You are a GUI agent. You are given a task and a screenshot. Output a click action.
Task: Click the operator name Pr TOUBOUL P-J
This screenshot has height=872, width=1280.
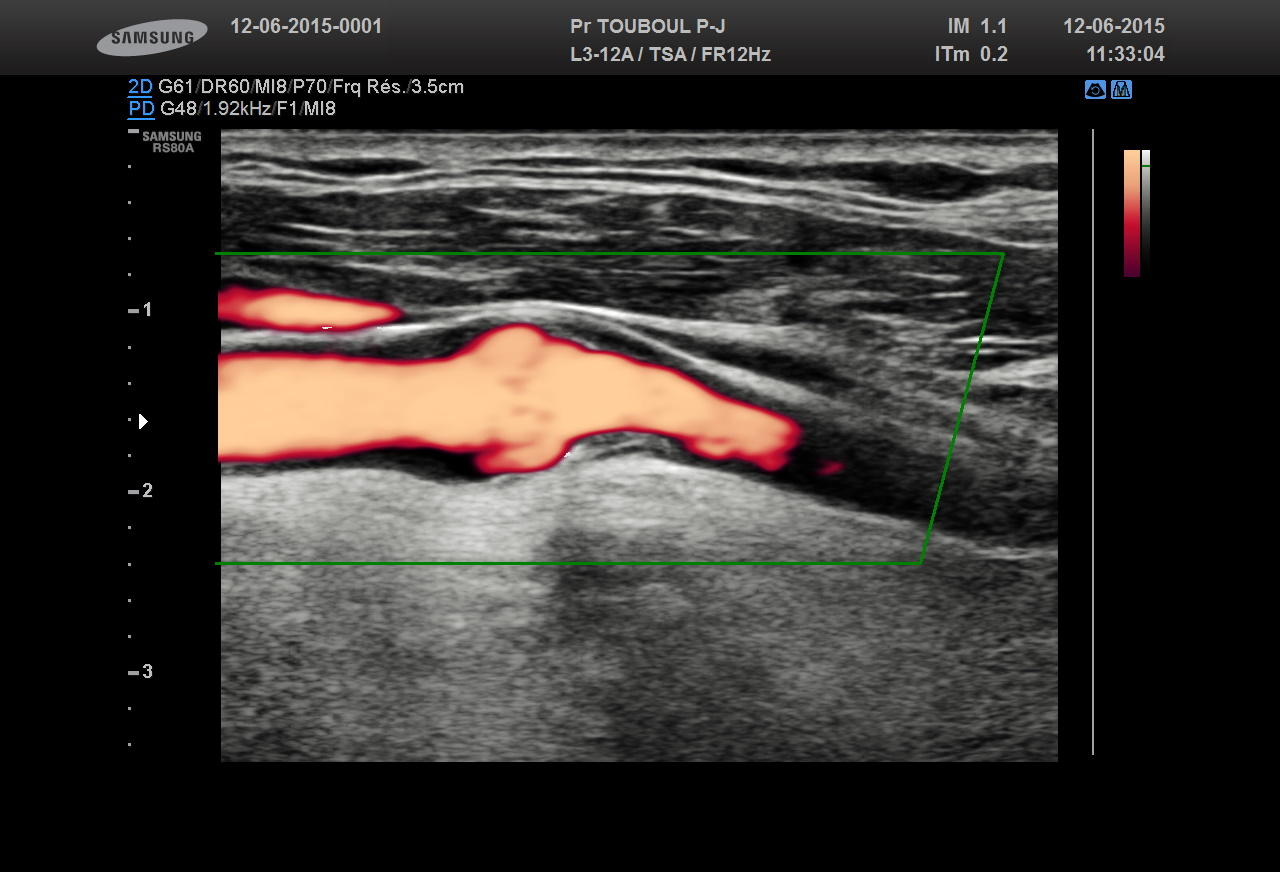[x=647, y=27]
